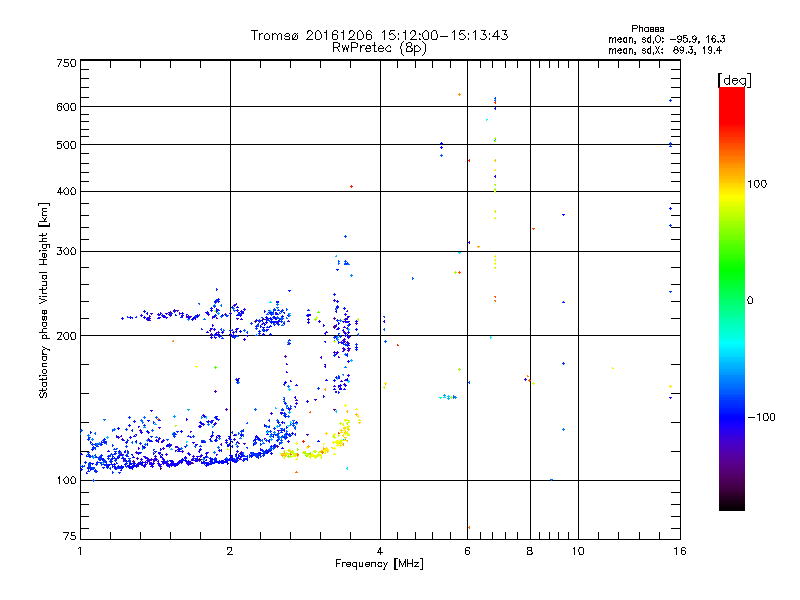This screenshot has height=600, width=800.
Task: Click the plot title starting with Tromsø
Action: click(x=379, y=35)
